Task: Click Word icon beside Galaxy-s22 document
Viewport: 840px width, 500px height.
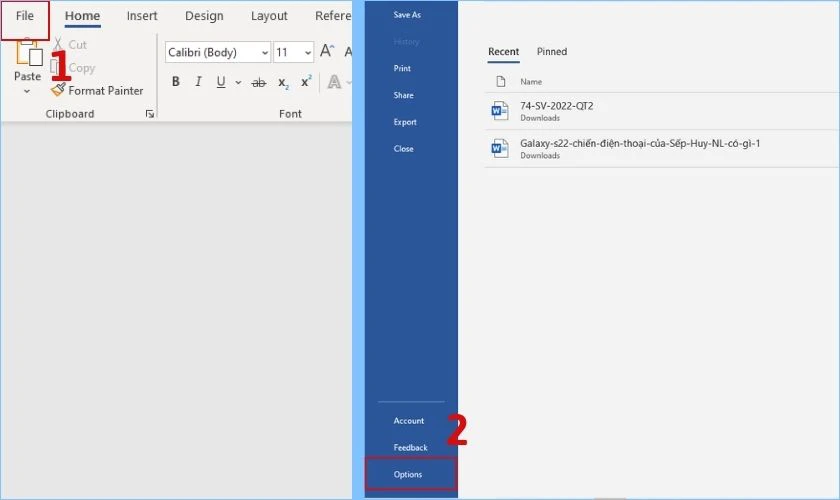Action: coord(499,148)
